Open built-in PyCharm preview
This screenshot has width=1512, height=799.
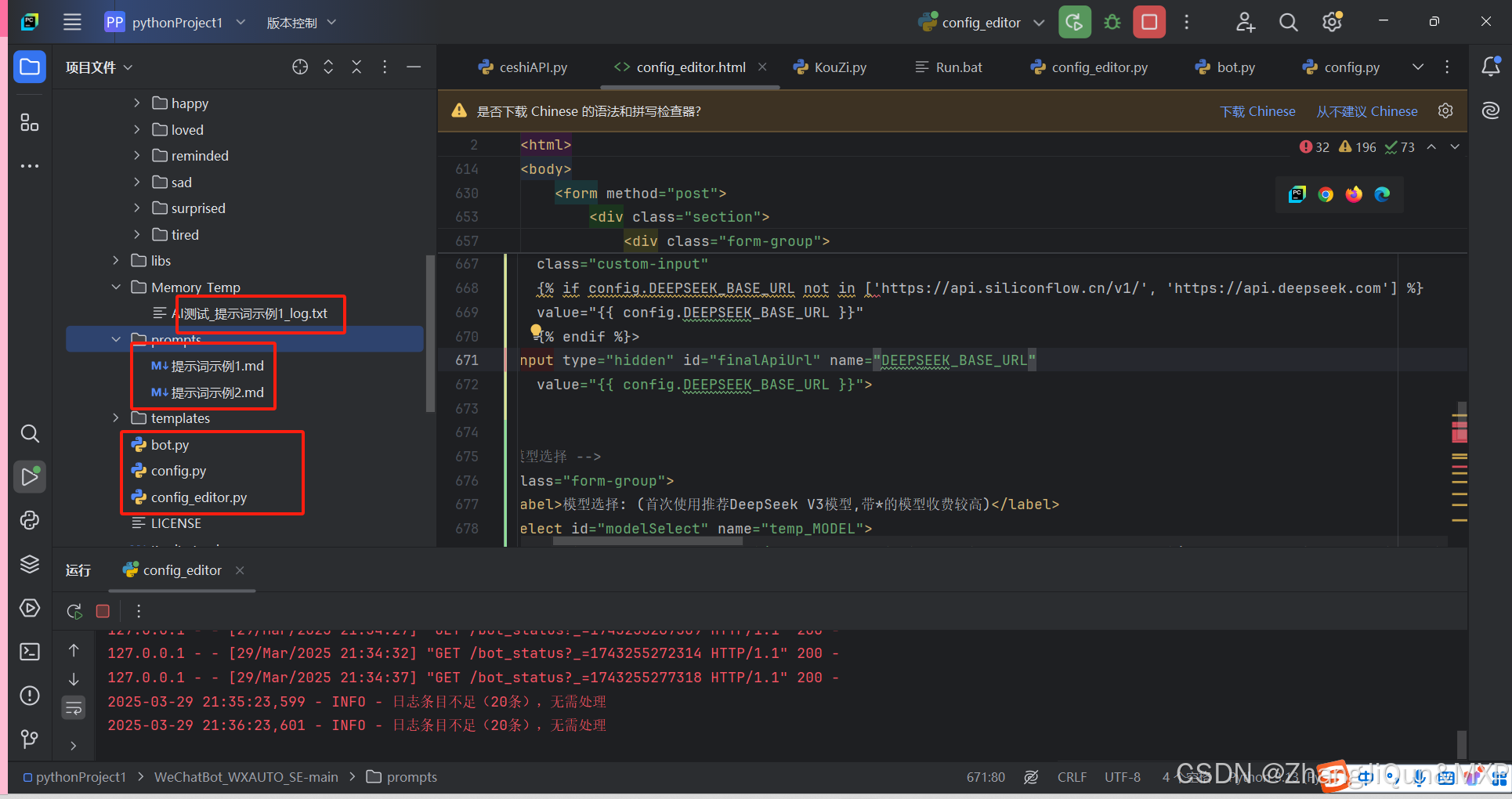tap(1297, 194)
